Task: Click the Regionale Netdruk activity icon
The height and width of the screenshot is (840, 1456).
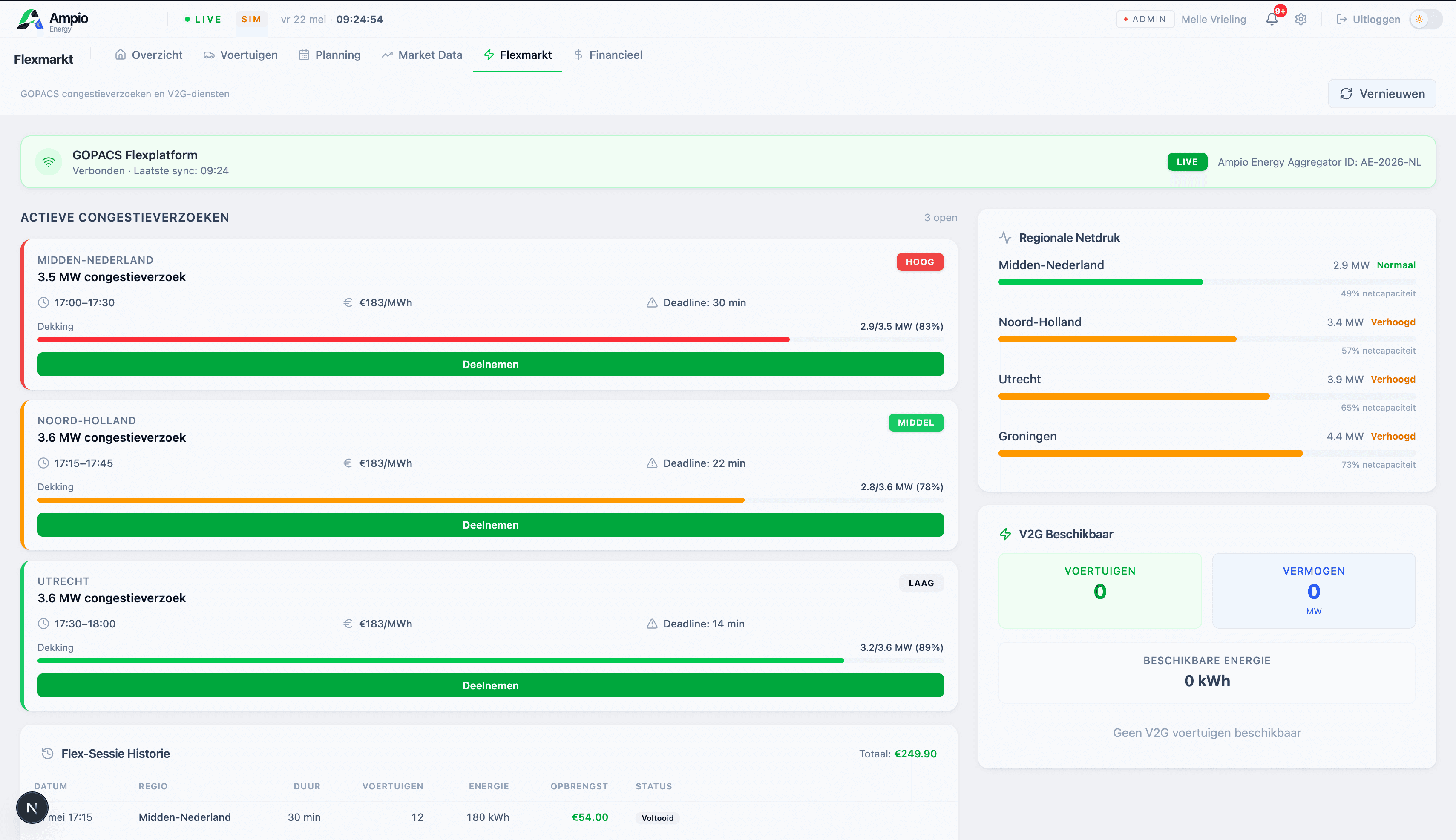Action: pos(1005,238)
